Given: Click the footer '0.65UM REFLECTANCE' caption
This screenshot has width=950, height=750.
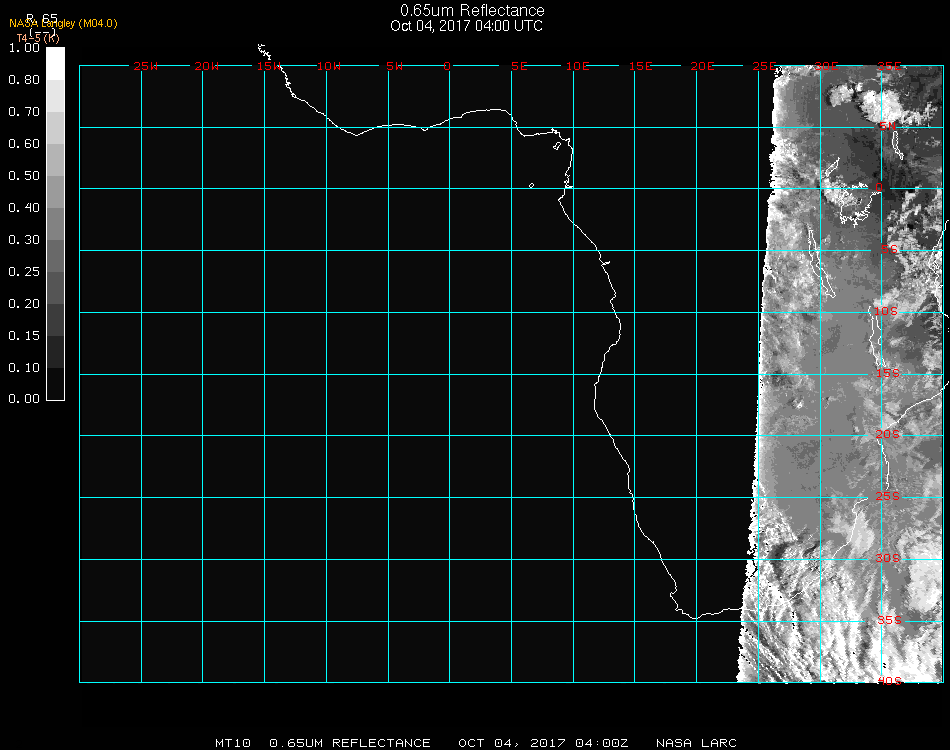Looking at the screenshot, I should (350, 743).
